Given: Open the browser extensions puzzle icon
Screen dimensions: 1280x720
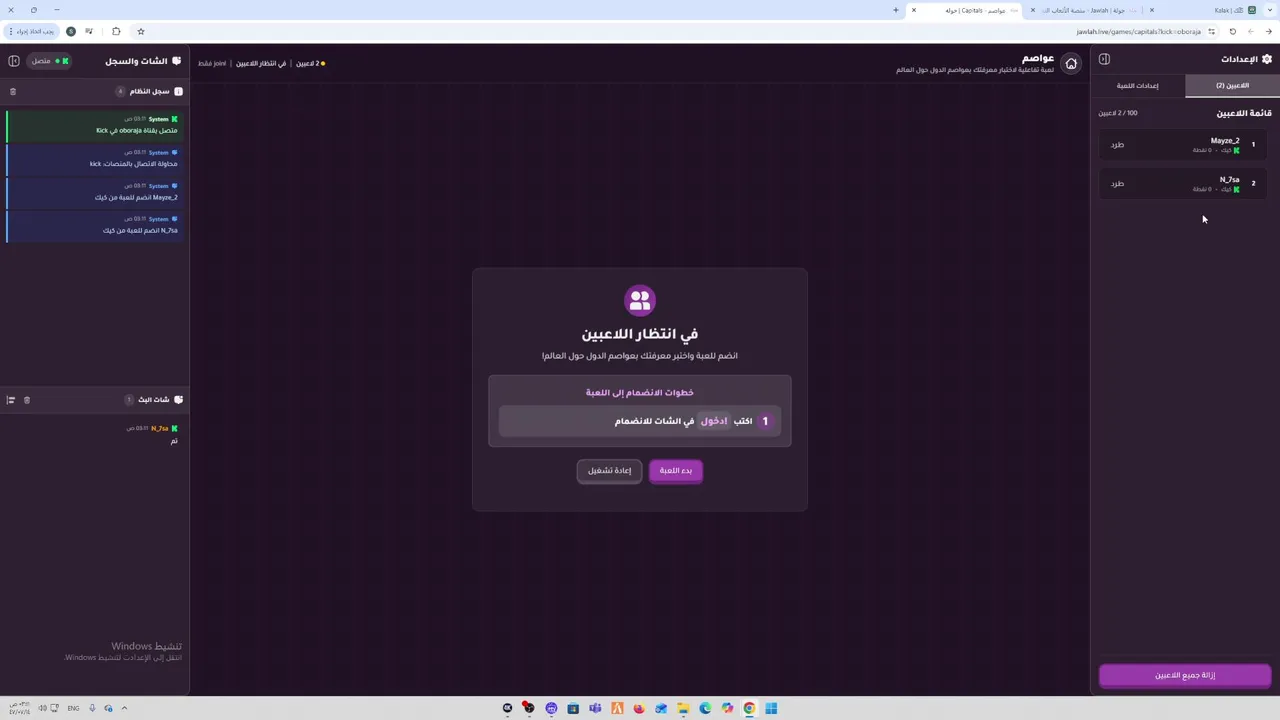Looking at the screenshot, I should click(x=116, y=31).
